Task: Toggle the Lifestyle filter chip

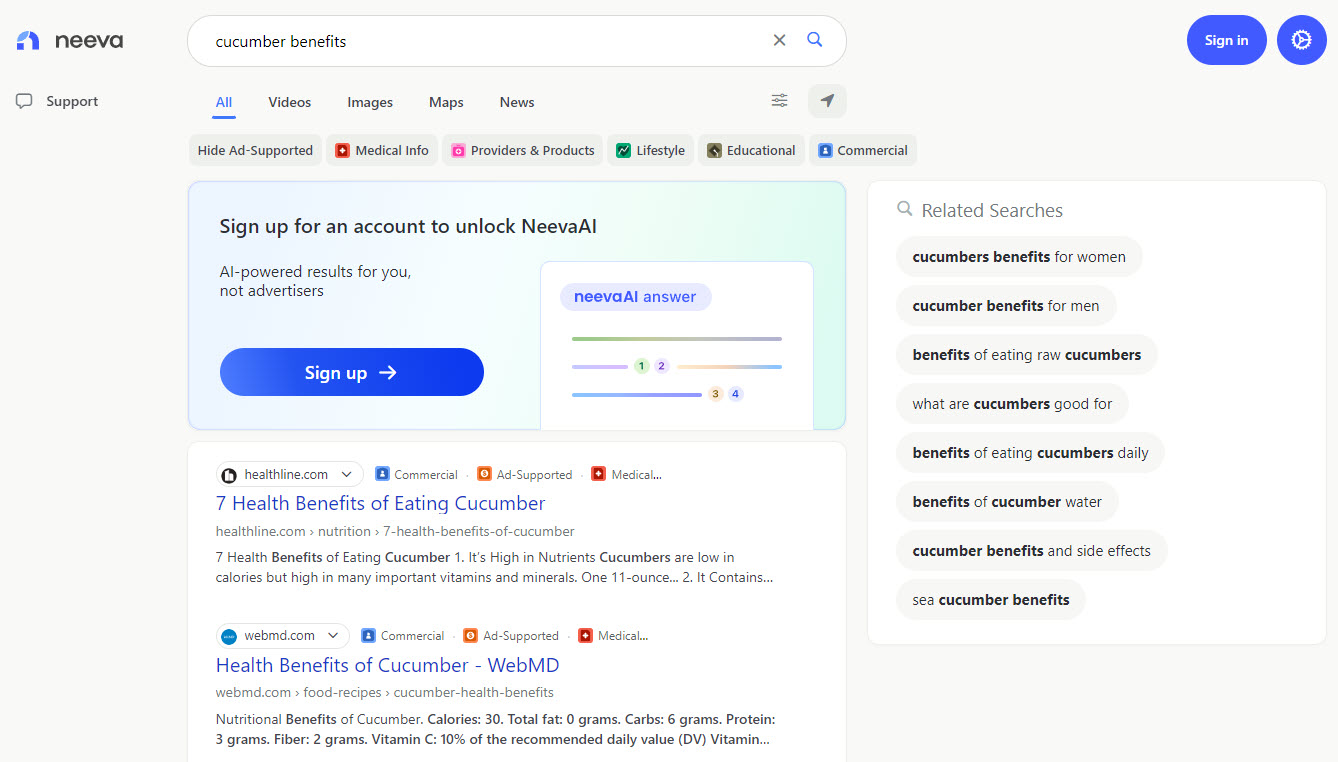Action: pyautogui.click(x=650, y=150)
